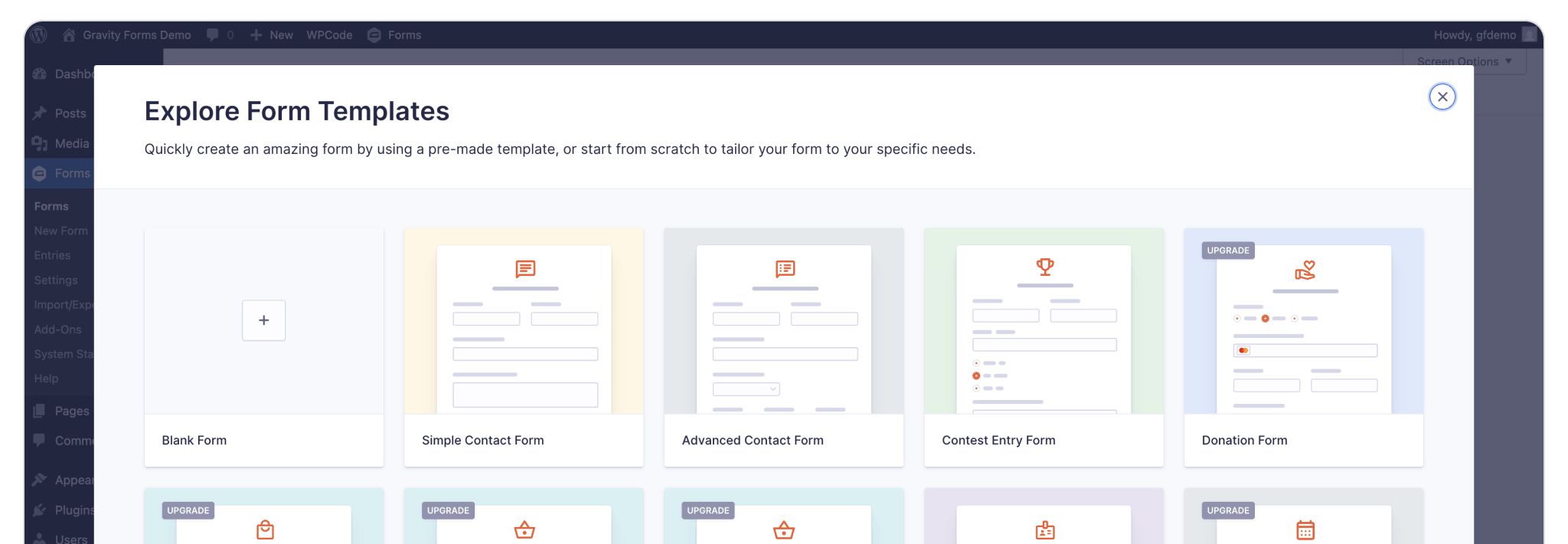Open Users in the sidebar
The height and width of the screenshot is (544, 1568).
coord(61,538)
